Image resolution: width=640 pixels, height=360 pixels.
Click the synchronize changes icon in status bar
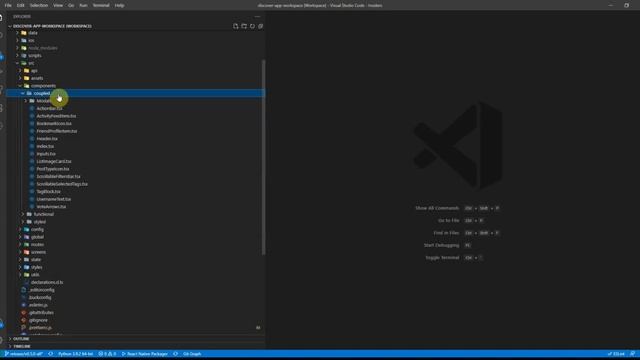pos(51,354)
